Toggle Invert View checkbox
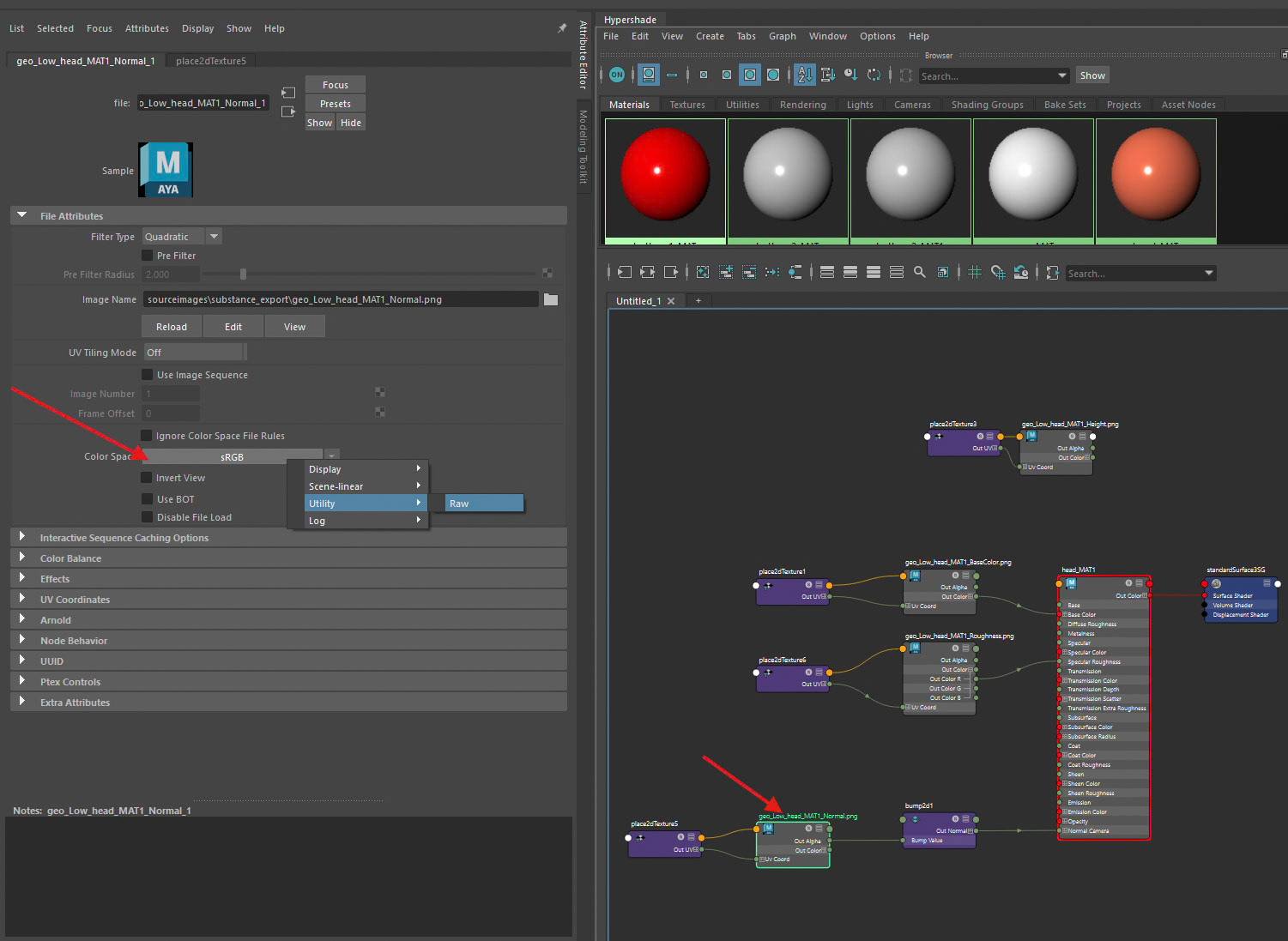1288x941 pixels. click(x=147, y=478)
